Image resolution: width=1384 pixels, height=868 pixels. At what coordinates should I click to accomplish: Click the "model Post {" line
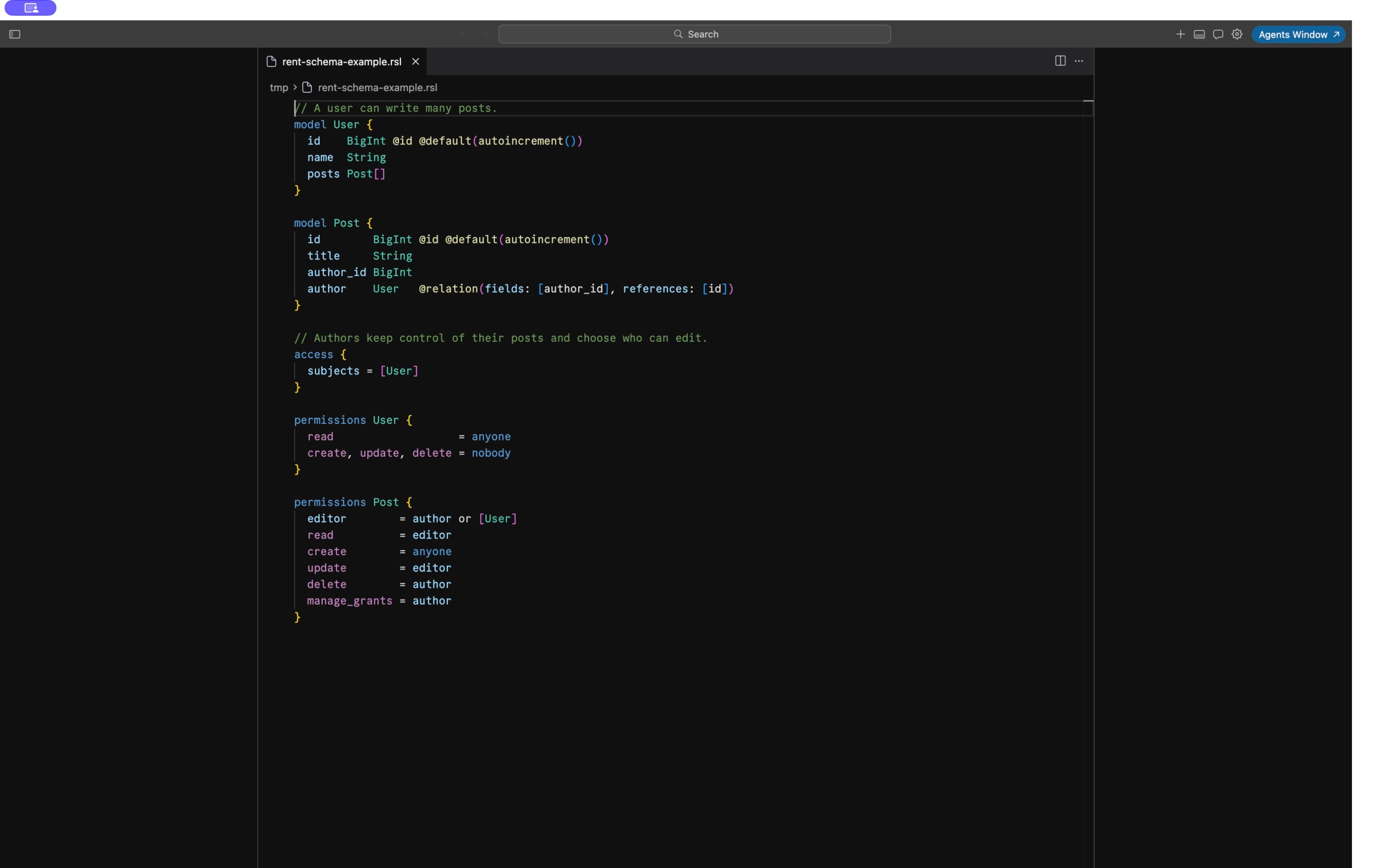333,223
